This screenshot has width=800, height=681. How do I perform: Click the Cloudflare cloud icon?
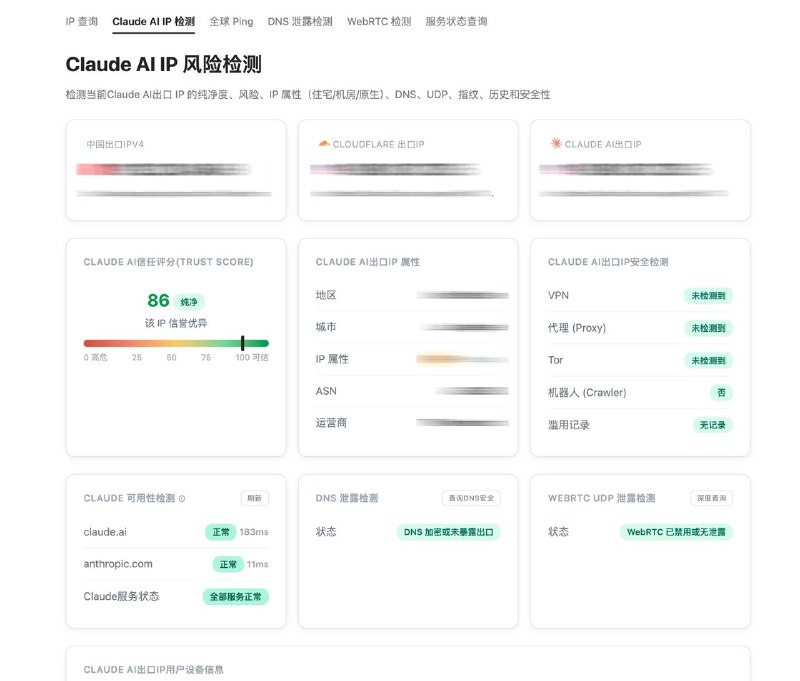323,144
